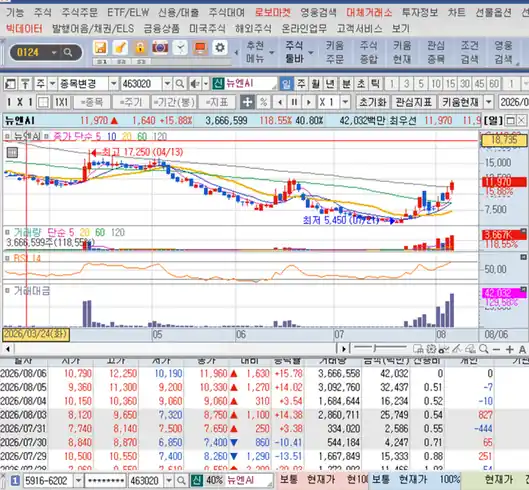The height and width of the screenshot is (490, 529).
Task: Open the 빅데이터 menu
Action: 24,29
